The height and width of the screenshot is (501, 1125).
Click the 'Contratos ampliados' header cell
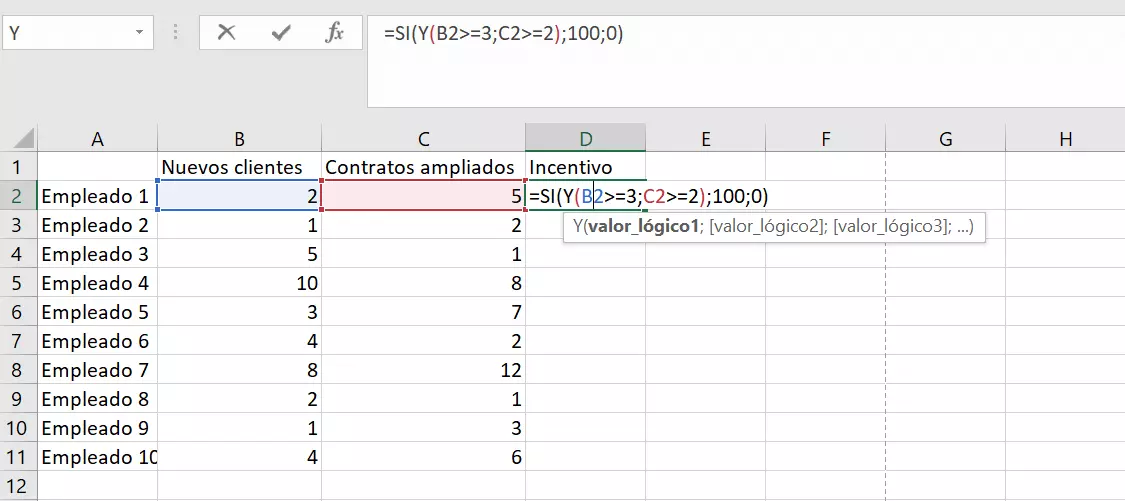click(423, 167)
